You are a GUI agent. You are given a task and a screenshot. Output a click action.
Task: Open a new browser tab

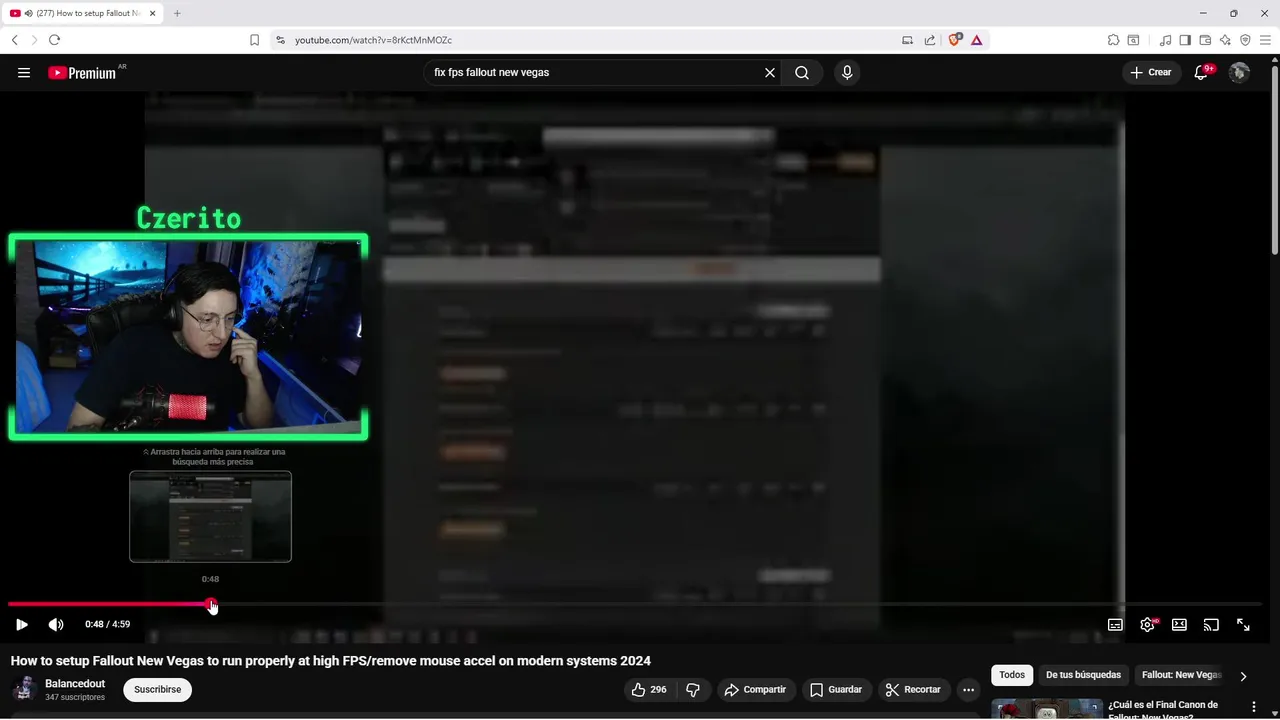[177, 13]
